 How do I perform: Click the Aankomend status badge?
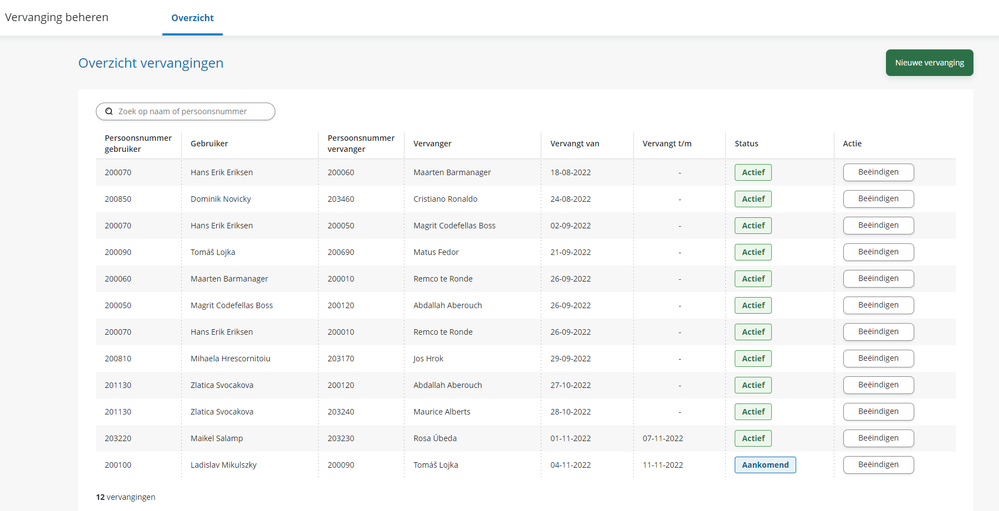coord(765,465)
